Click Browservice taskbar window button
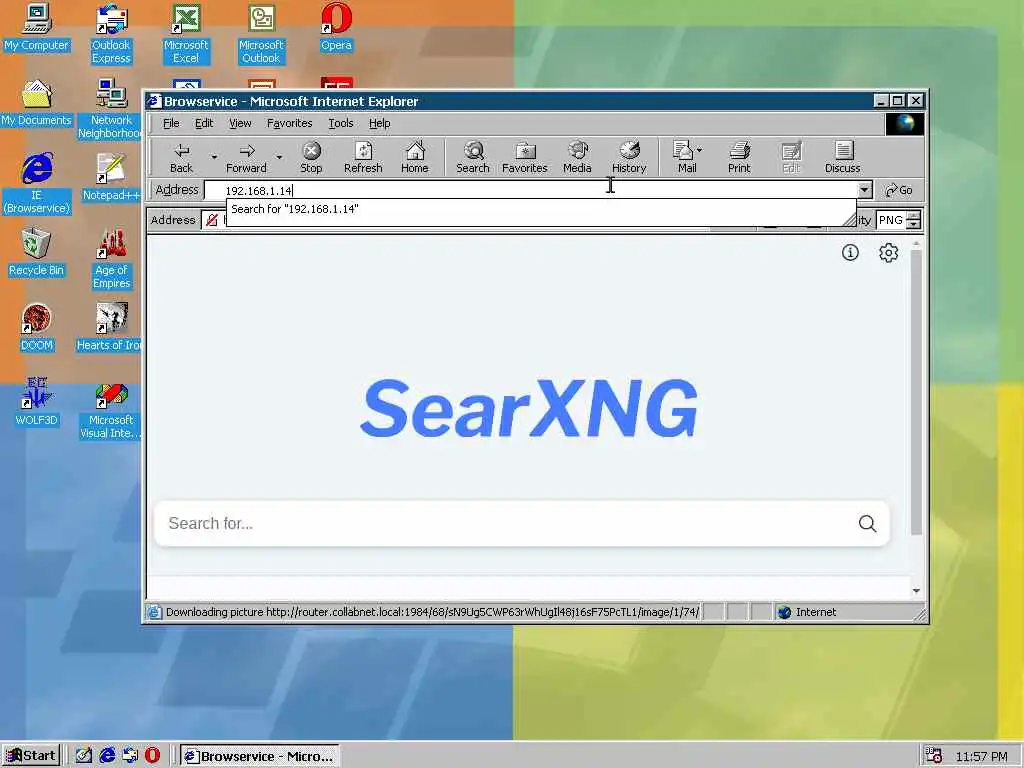1024x768 pixels. coord(259,756)
